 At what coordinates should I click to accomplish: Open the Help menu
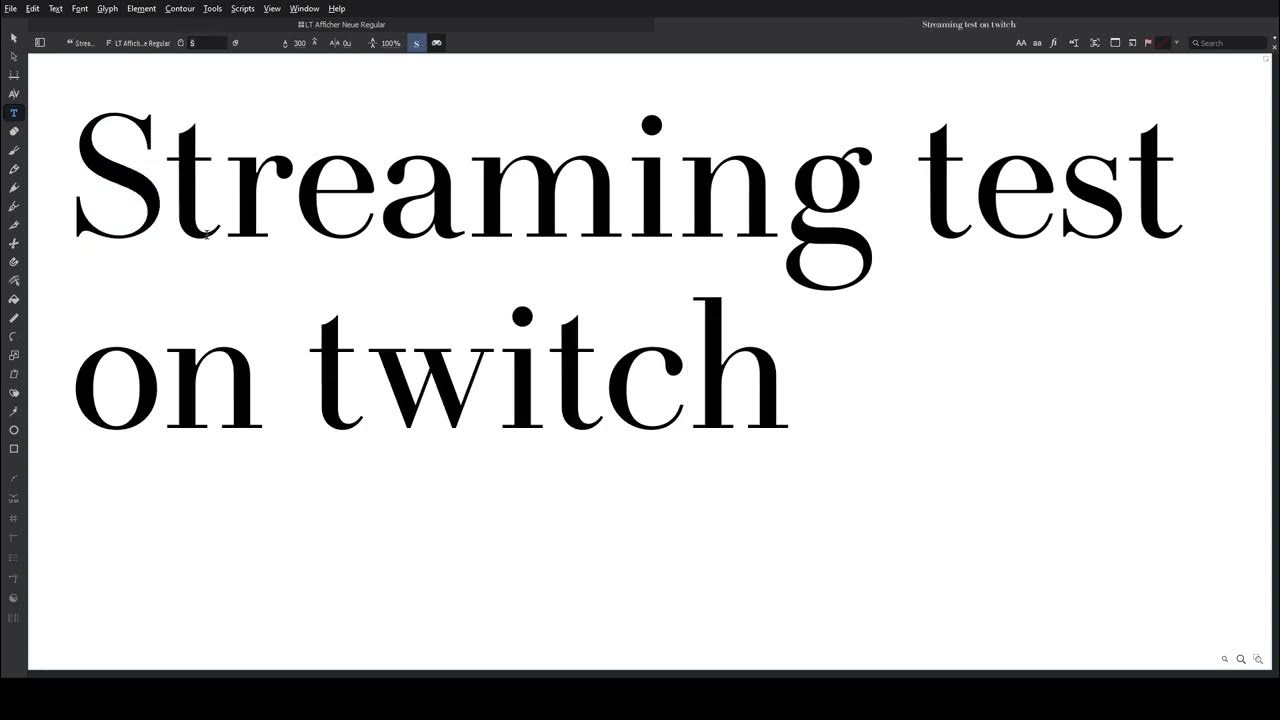(337, 8)
